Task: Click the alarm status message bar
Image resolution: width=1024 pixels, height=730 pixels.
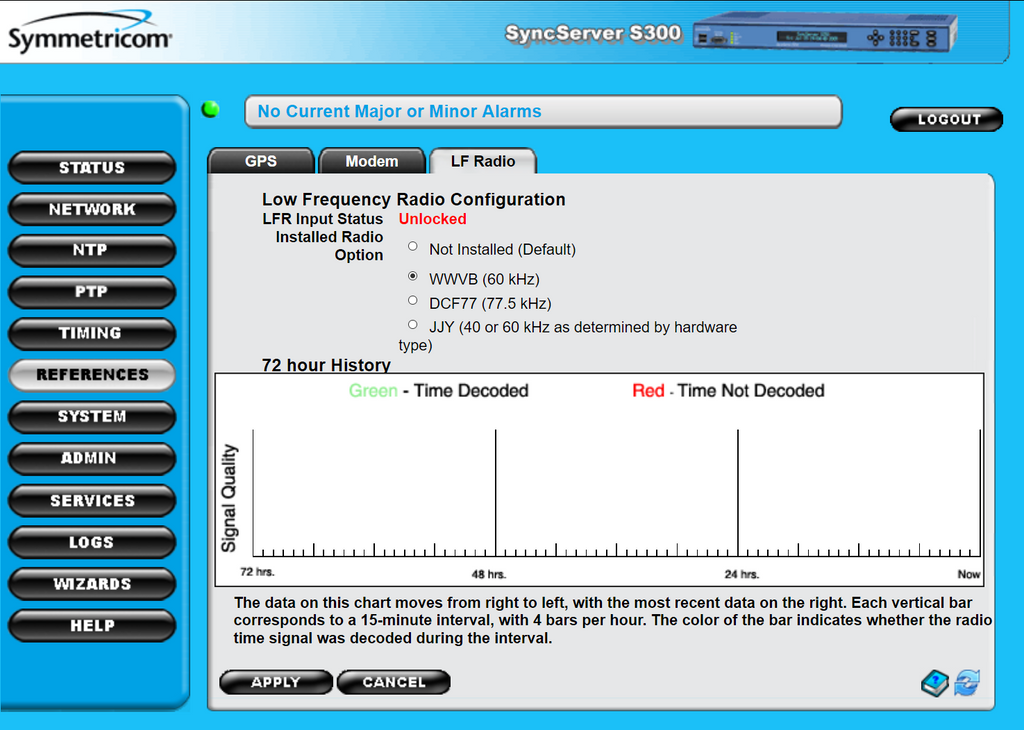Action: click(542, 112)
